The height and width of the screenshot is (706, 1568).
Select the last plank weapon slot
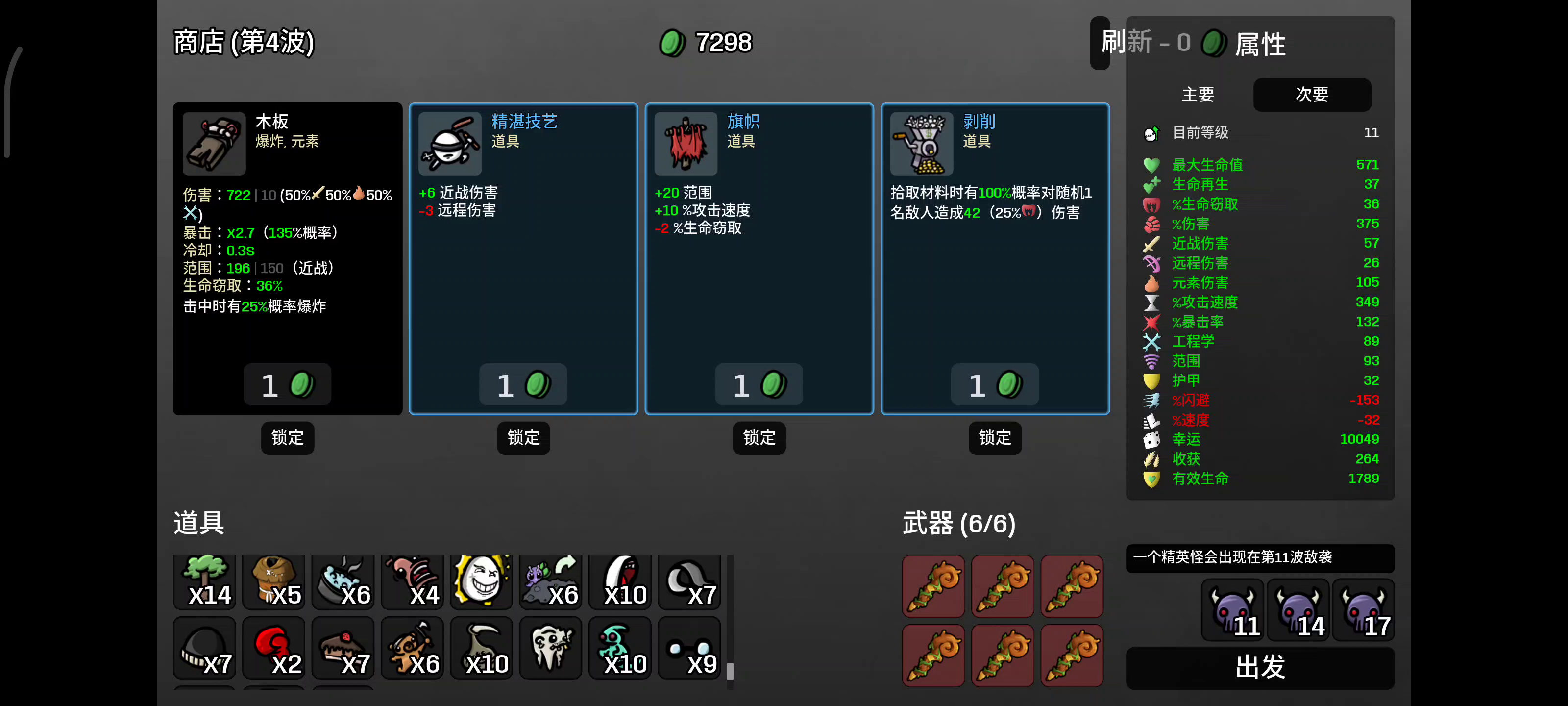point(1072,656)
